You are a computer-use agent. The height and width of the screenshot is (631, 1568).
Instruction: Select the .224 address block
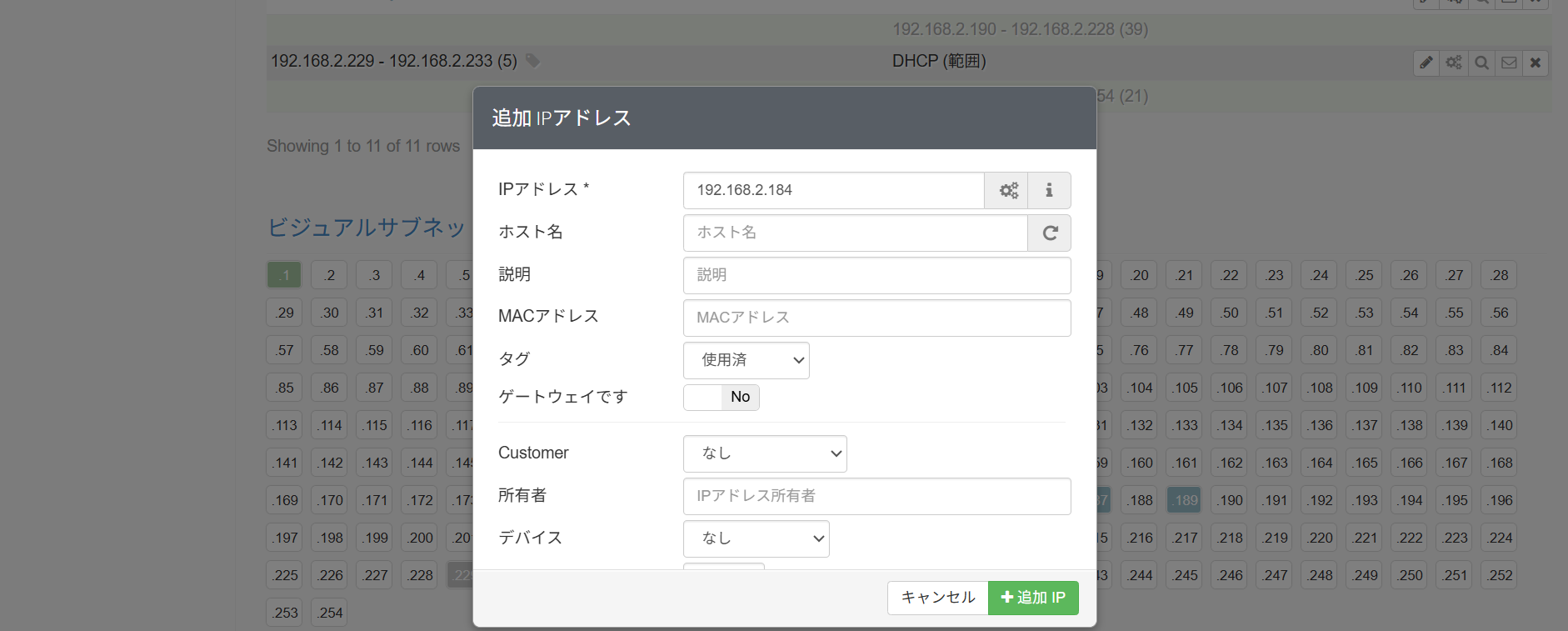coord(1499,538)
